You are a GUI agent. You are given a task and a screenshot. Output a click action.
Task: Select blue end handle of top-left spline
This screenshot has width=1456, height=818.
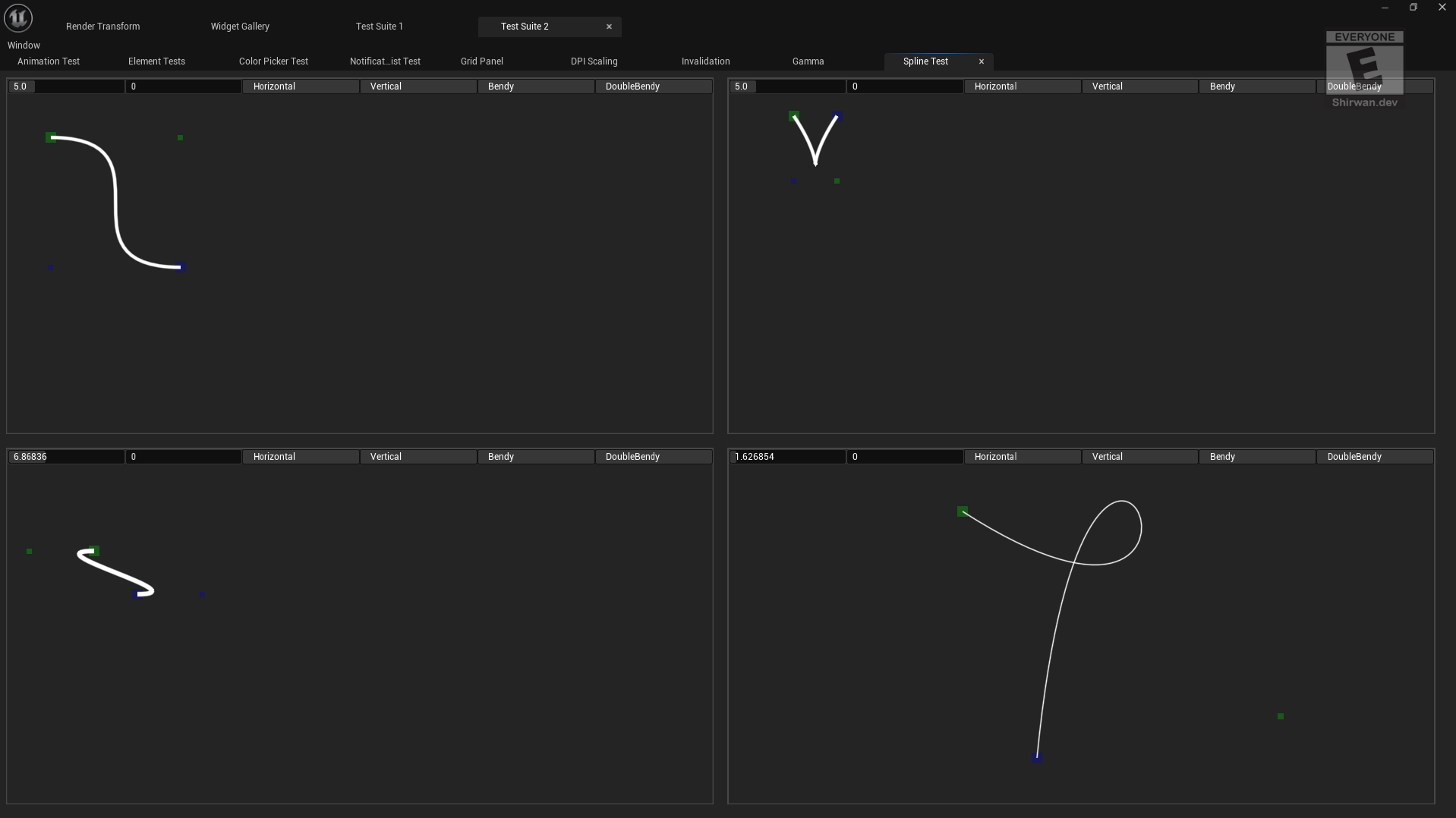click(181, 267)
